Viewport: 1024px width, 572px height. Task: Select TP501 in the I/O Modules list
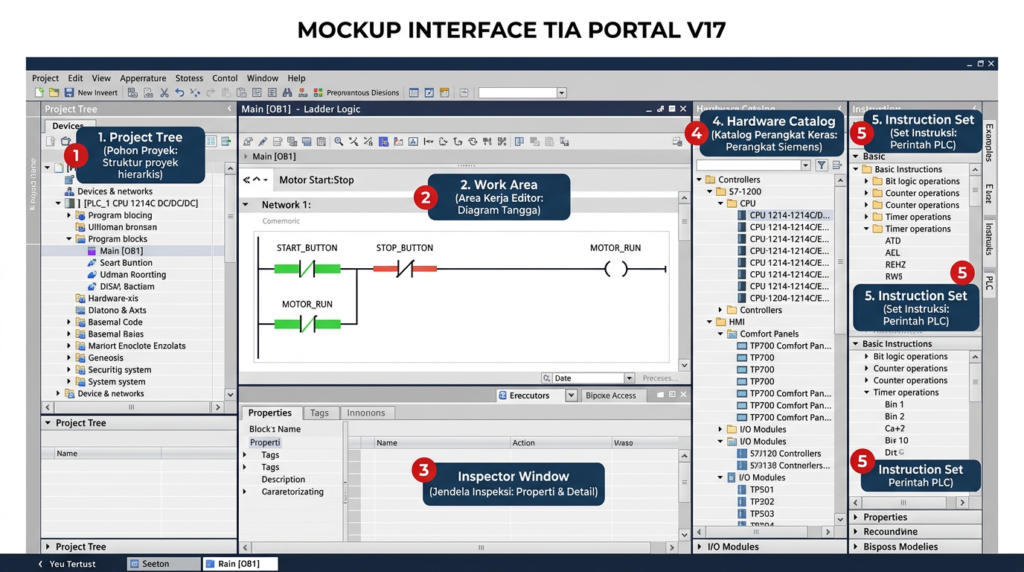click(761, 489)
